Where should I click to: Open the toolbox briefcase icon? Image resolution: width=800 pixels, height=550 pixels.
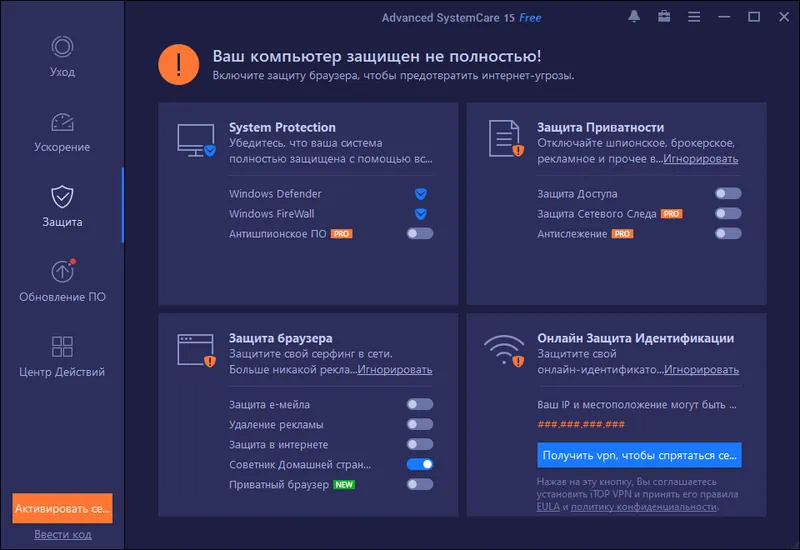[664, 17]
